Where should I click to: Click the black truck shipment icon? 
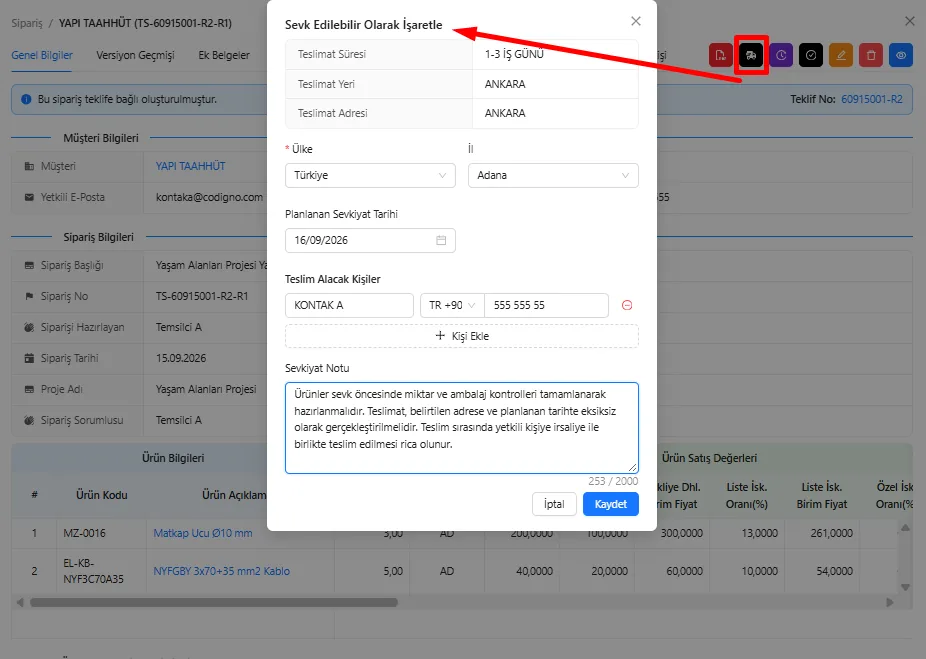[x=751, y=56]
